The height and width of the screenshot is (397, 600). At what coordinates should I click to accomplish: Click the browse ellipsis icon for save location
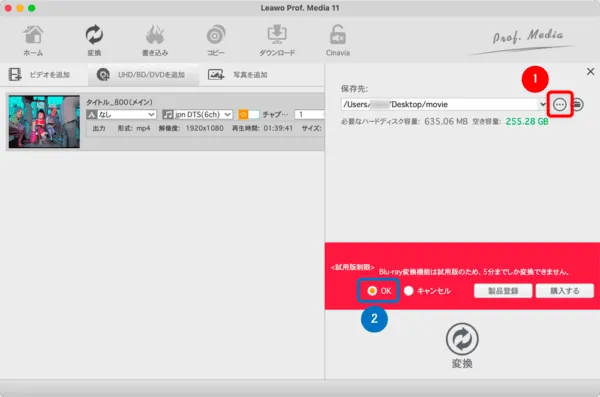pos(559,105)
